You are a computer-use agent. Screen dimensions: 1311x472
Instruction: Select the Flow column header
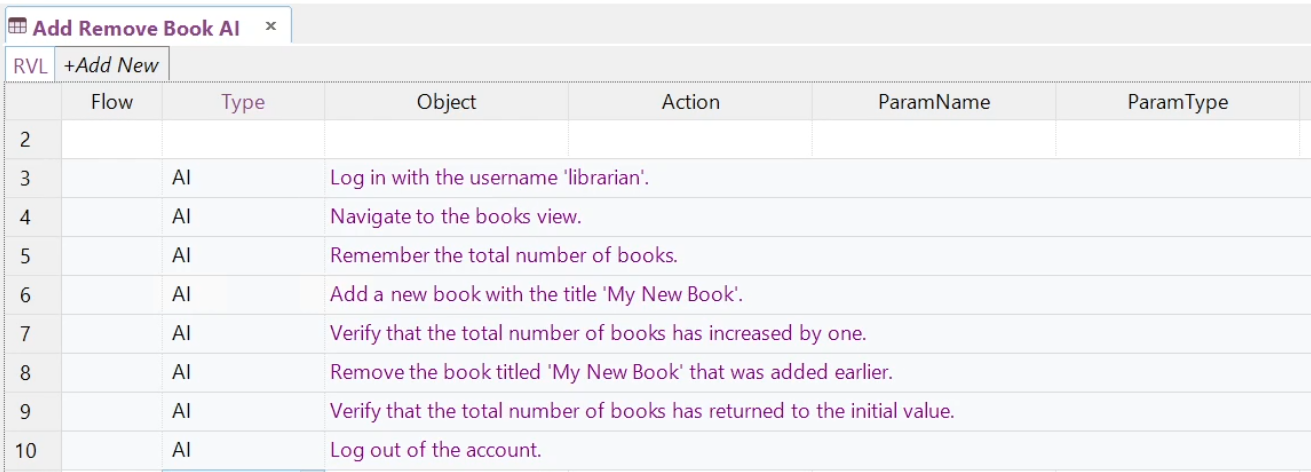[x=111, y=102]
